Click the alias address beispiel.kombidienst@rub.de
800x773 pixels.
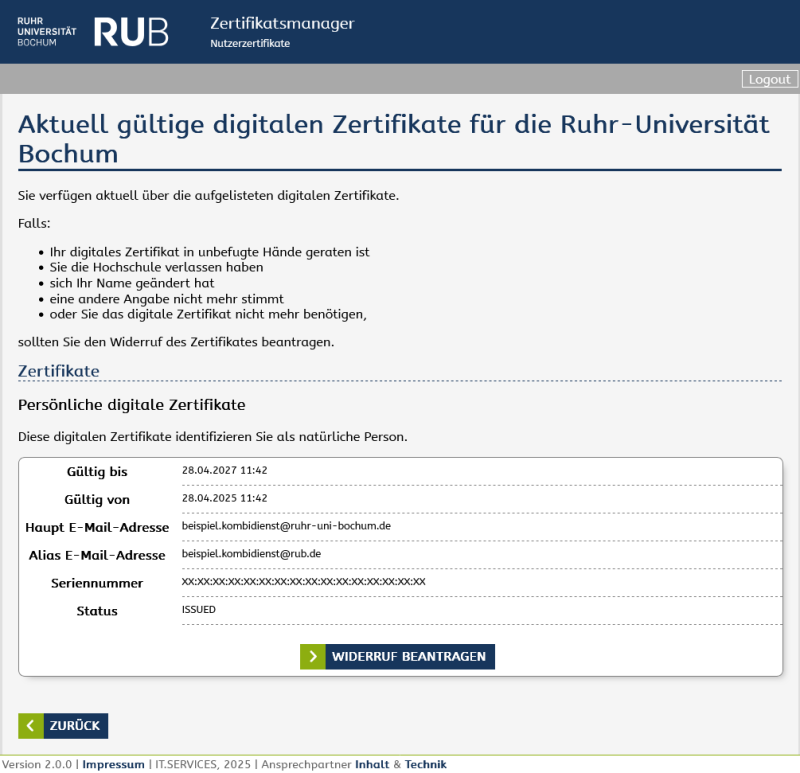(x=265, y=554)
